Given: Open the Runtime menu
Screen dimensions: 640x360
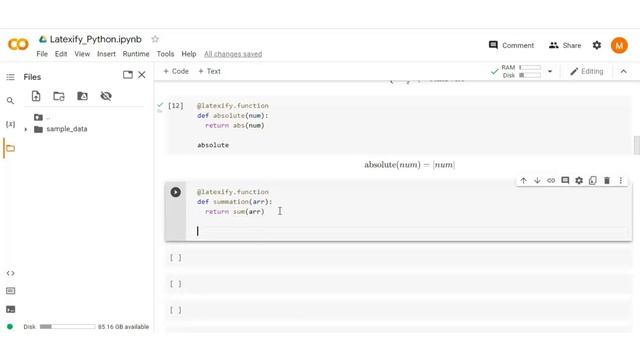Looking at the screenshot, I should [x=136, y=54].
